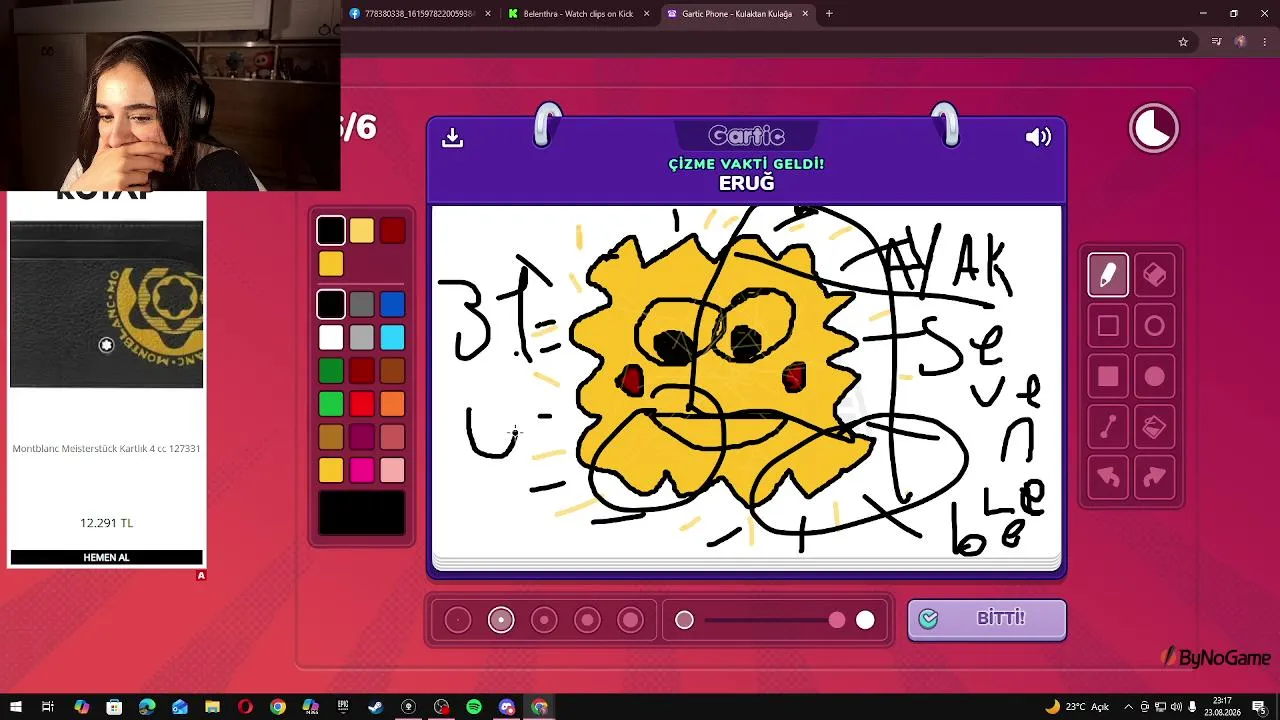Image resolution: width=1280 pixels, height=720 pixels.
Task: Open Task View on the taskbar
Action: coord(48,707)
